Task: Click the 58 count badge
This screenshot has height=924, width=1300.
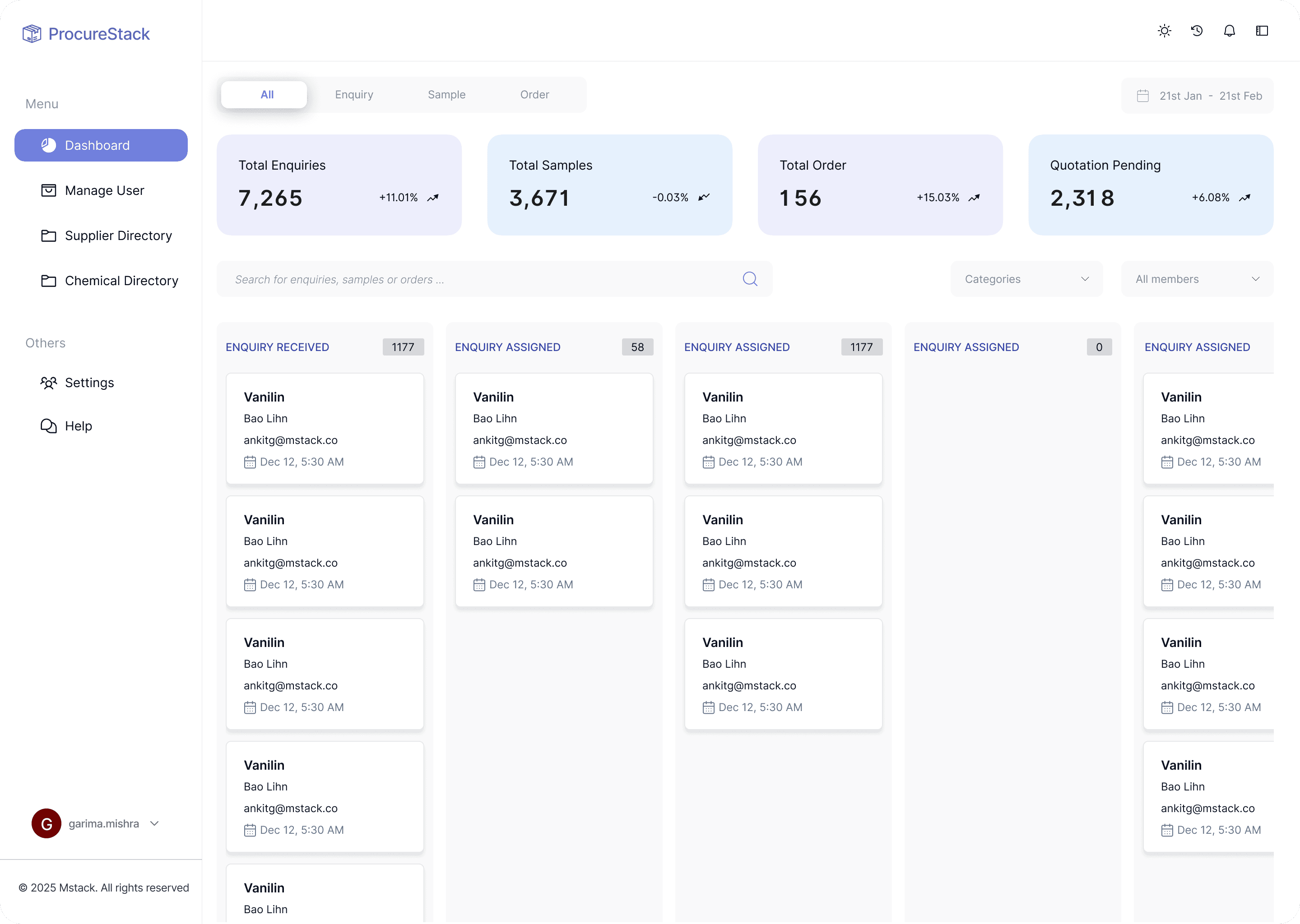Action: coord(637,347)
